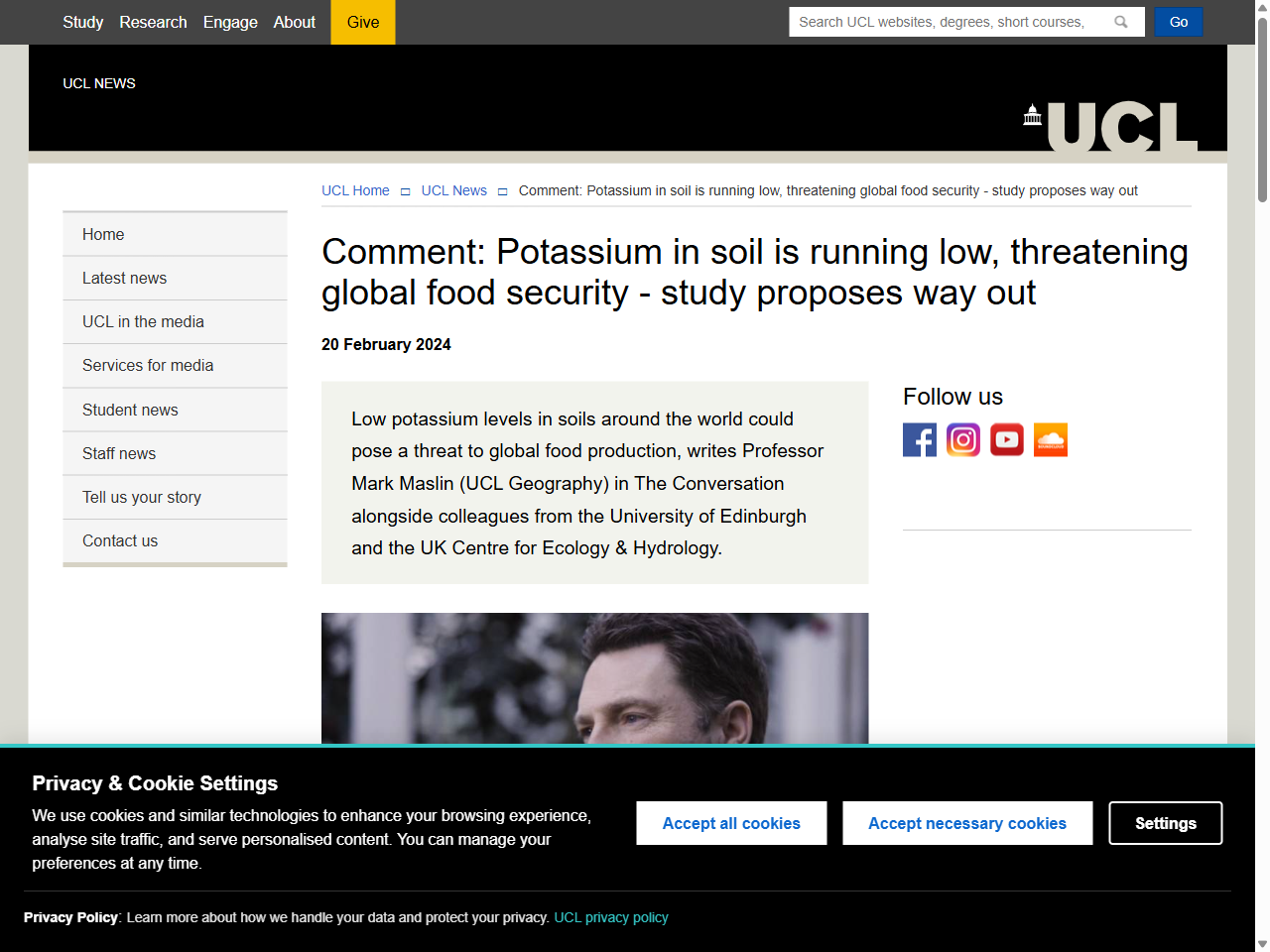The width and height of the screenshot is (1270, 952).
Task: Navigate to Latest news in the sidebar
Action: [124, 278]
